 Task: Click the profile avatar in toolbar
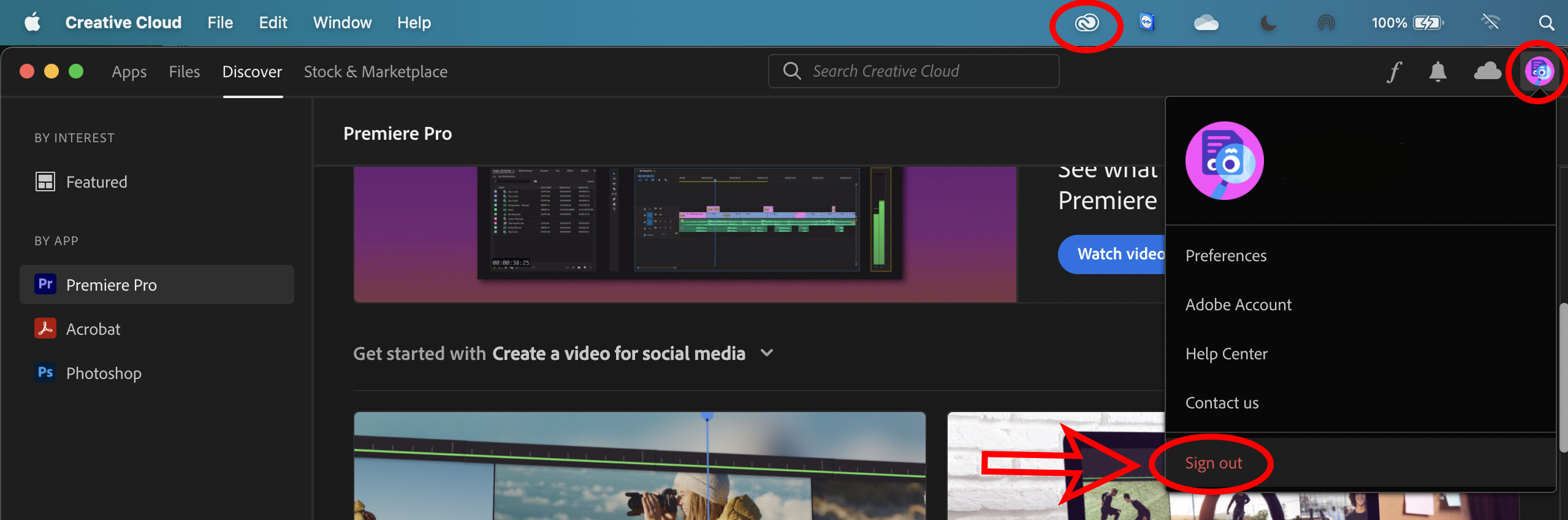tap(1539, 72)
